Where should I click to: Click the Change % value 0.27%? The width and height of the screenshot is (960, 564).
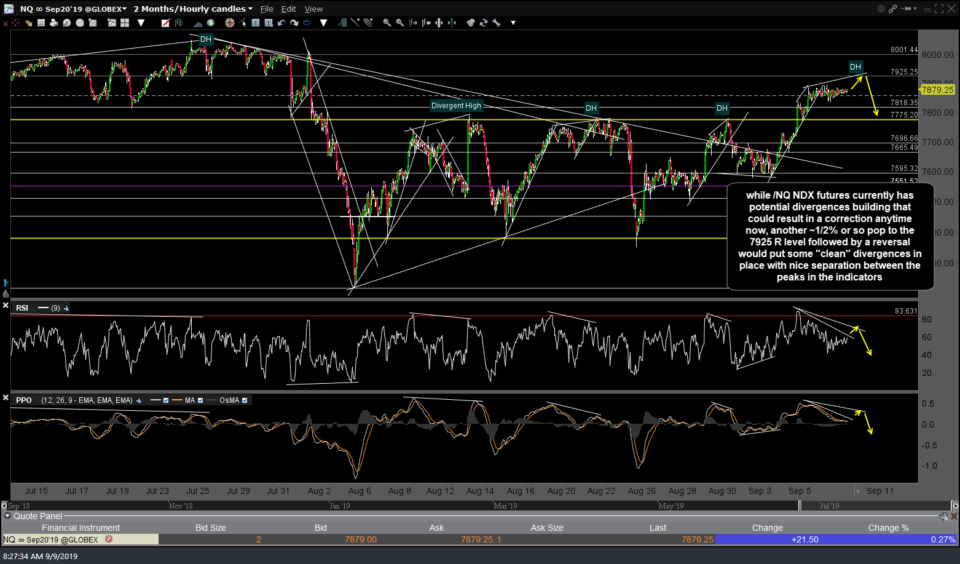[x=942, y=540]
